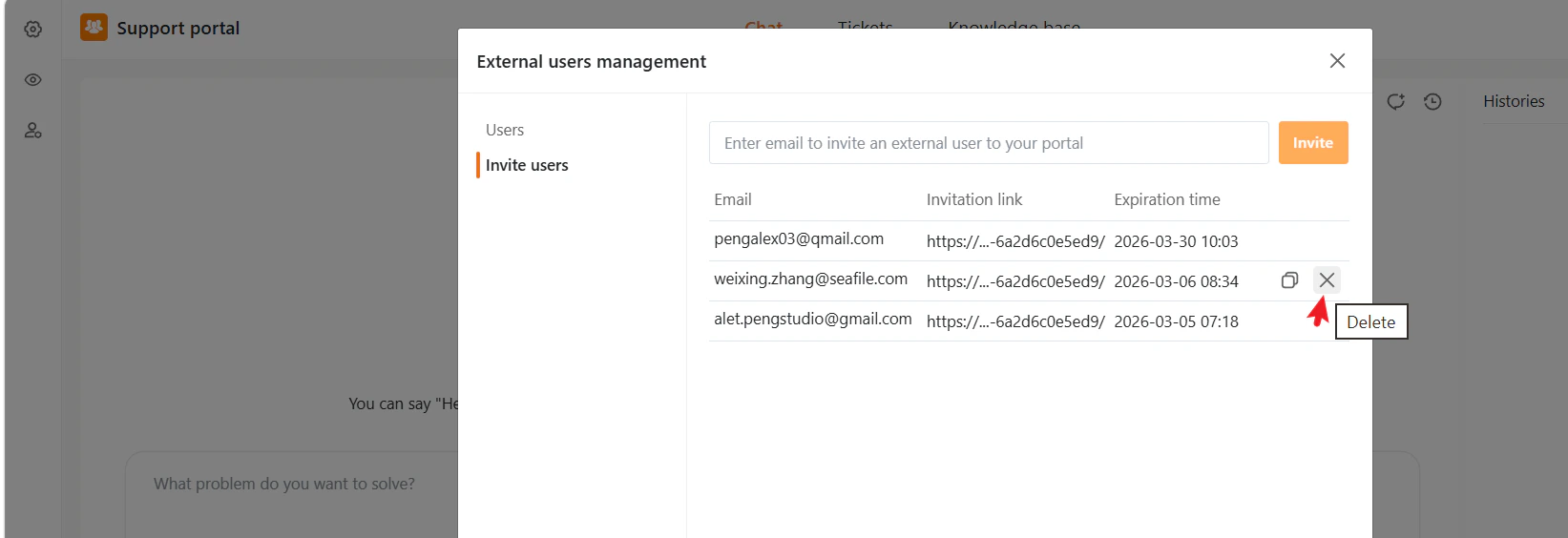Click the Support portal title
The width and height of the screenshot is (1568, 538).
coord(178,29)
